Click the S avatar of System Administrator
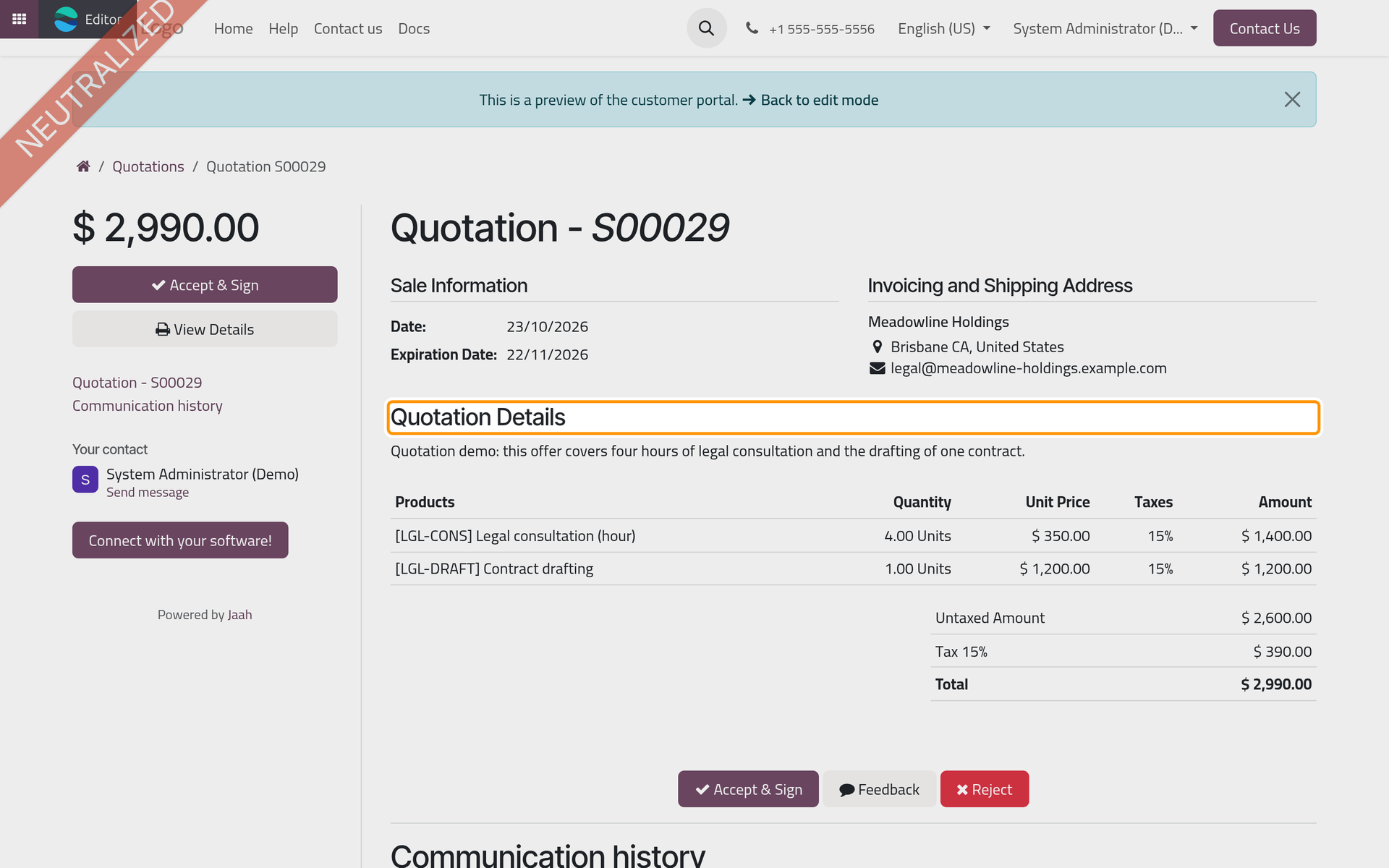This screenshot has width=1389, height=868. [85, 480]
